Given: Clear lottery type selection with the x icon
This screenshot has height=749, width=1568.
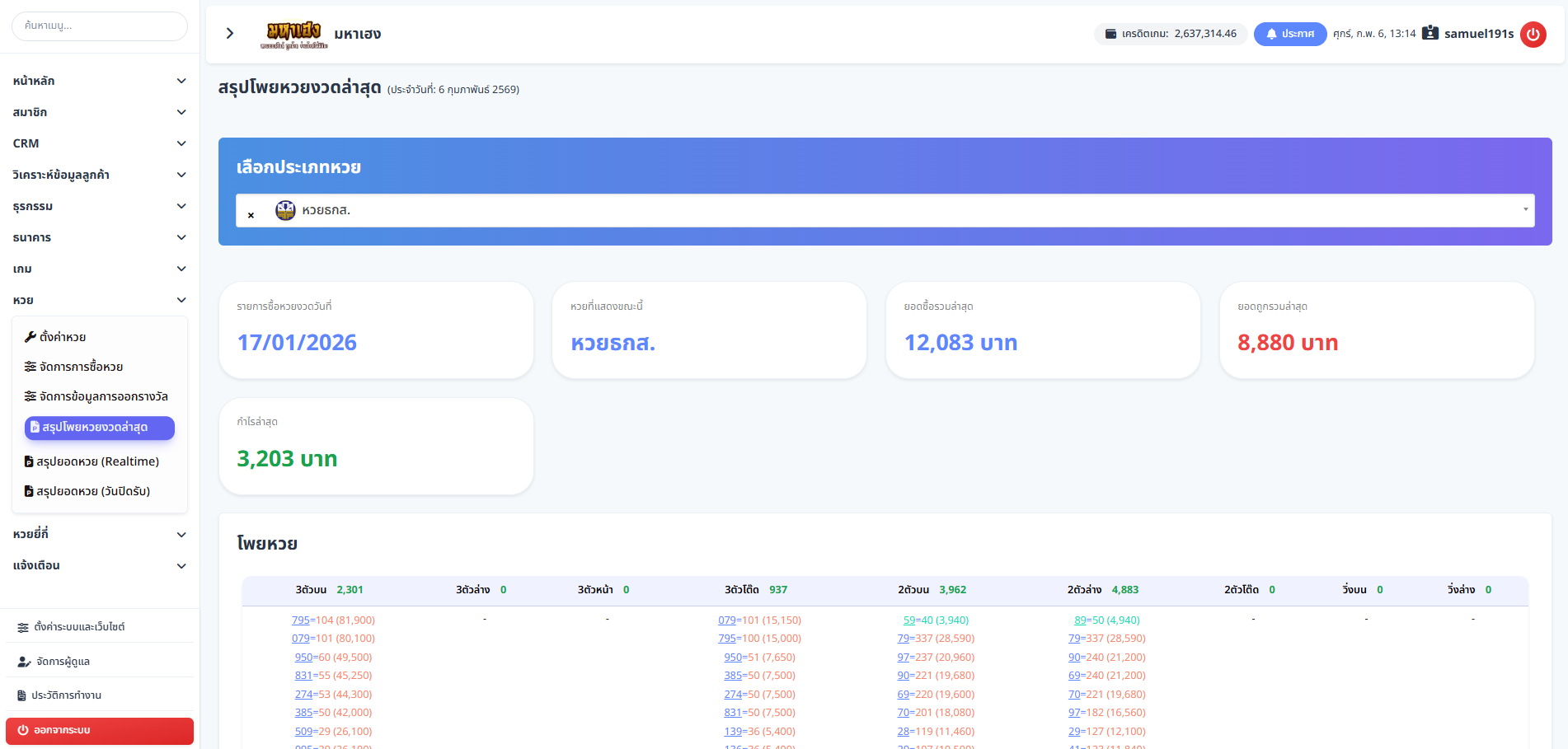Looking at the screenshot, I should (251, 215).
